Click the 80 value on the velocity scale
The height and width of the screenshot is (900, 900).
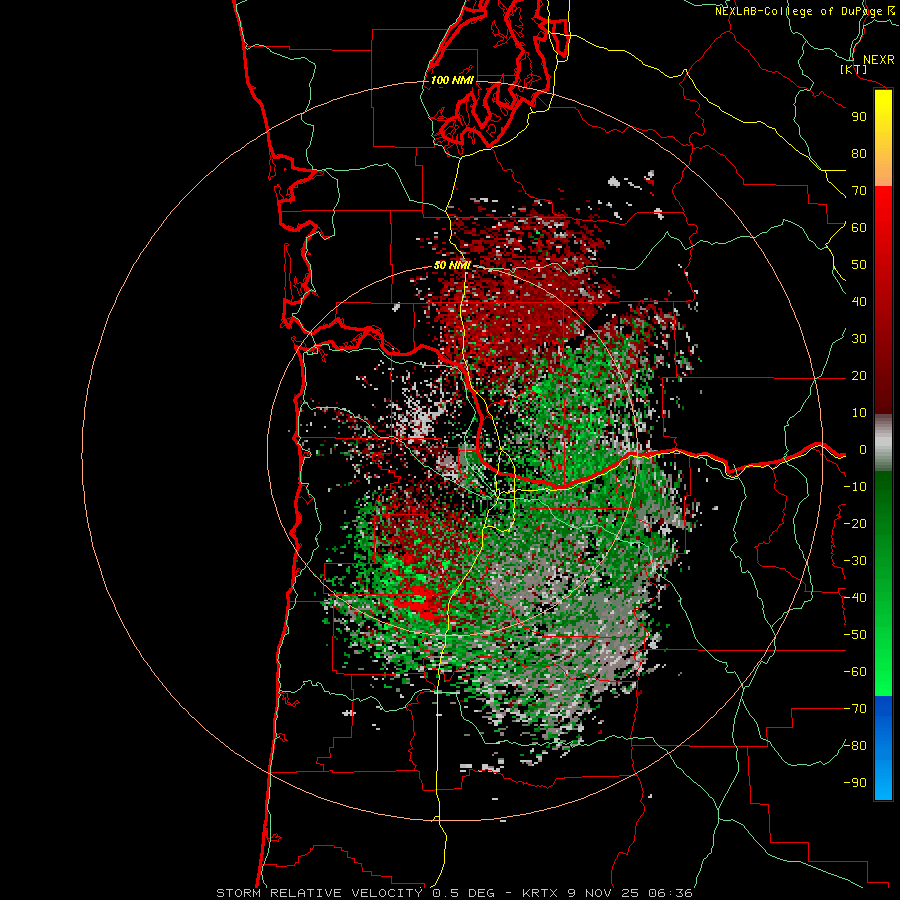click(859, 154)
